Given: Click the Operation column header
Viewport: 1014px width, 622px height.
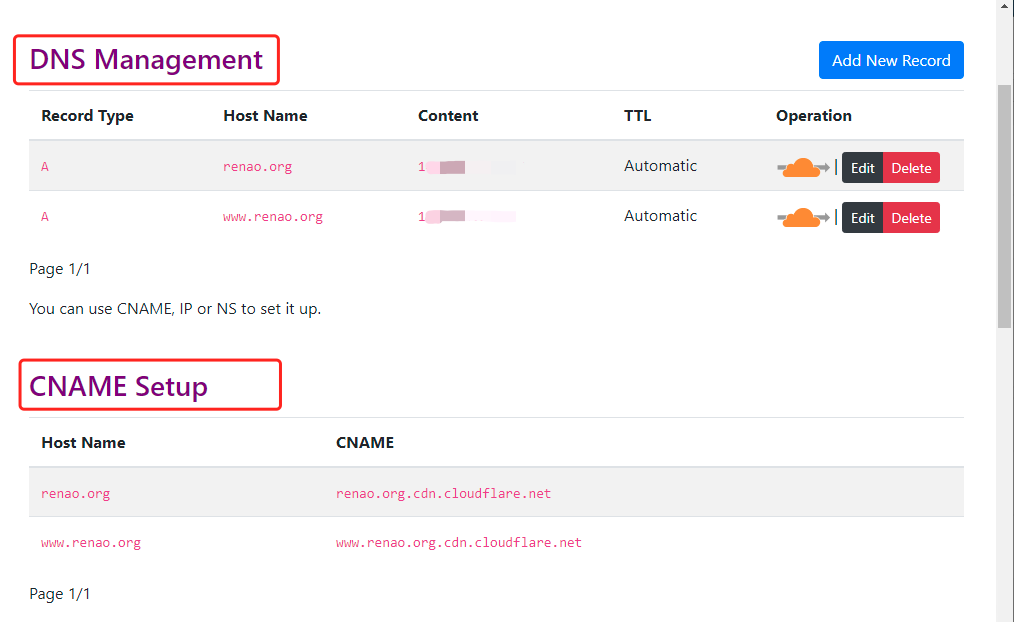Looking at the screenshot, I should pos(813,116).
